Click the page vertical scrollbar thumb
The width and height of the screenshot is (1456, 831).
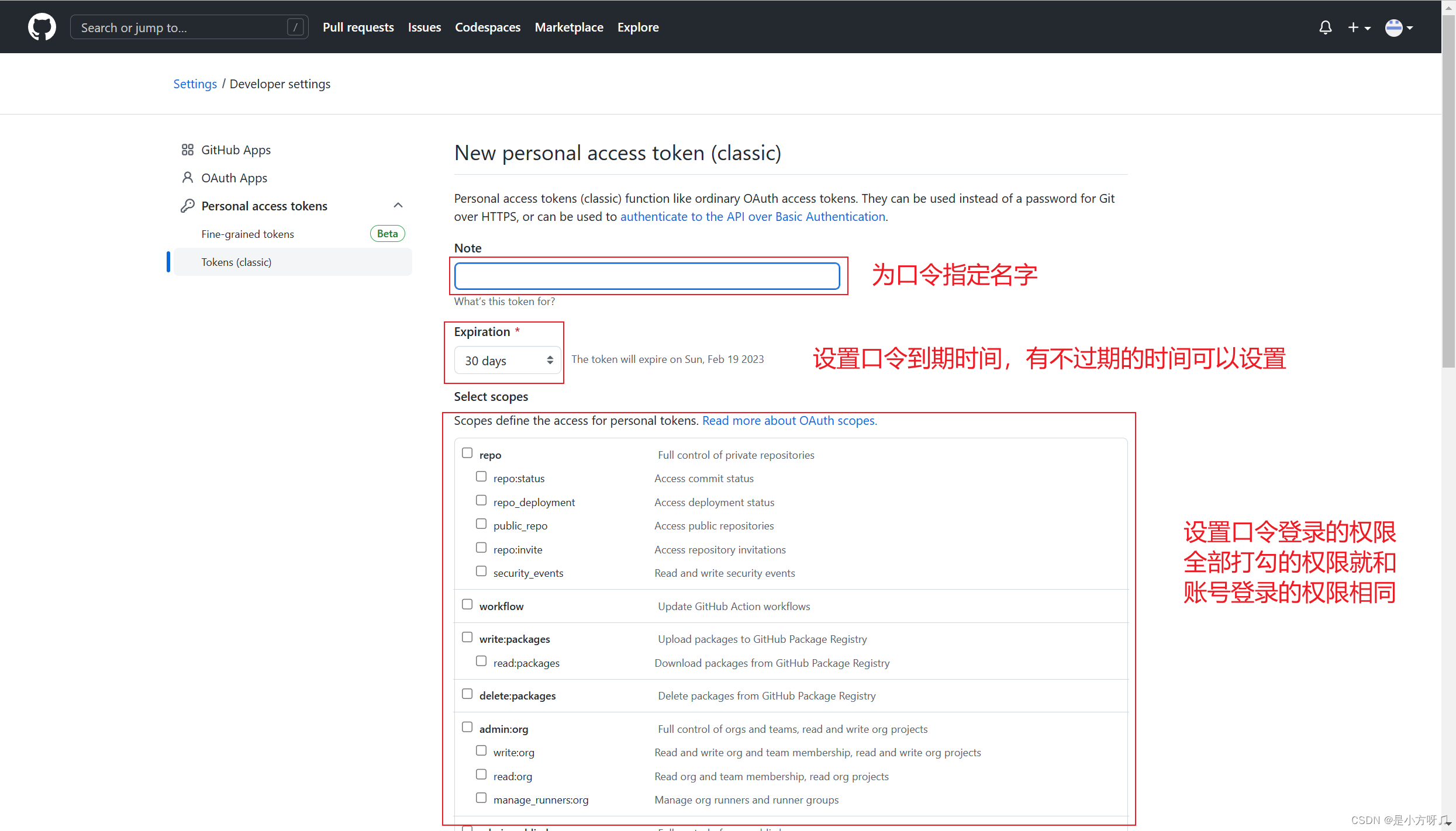click(x=1448, y=190)
